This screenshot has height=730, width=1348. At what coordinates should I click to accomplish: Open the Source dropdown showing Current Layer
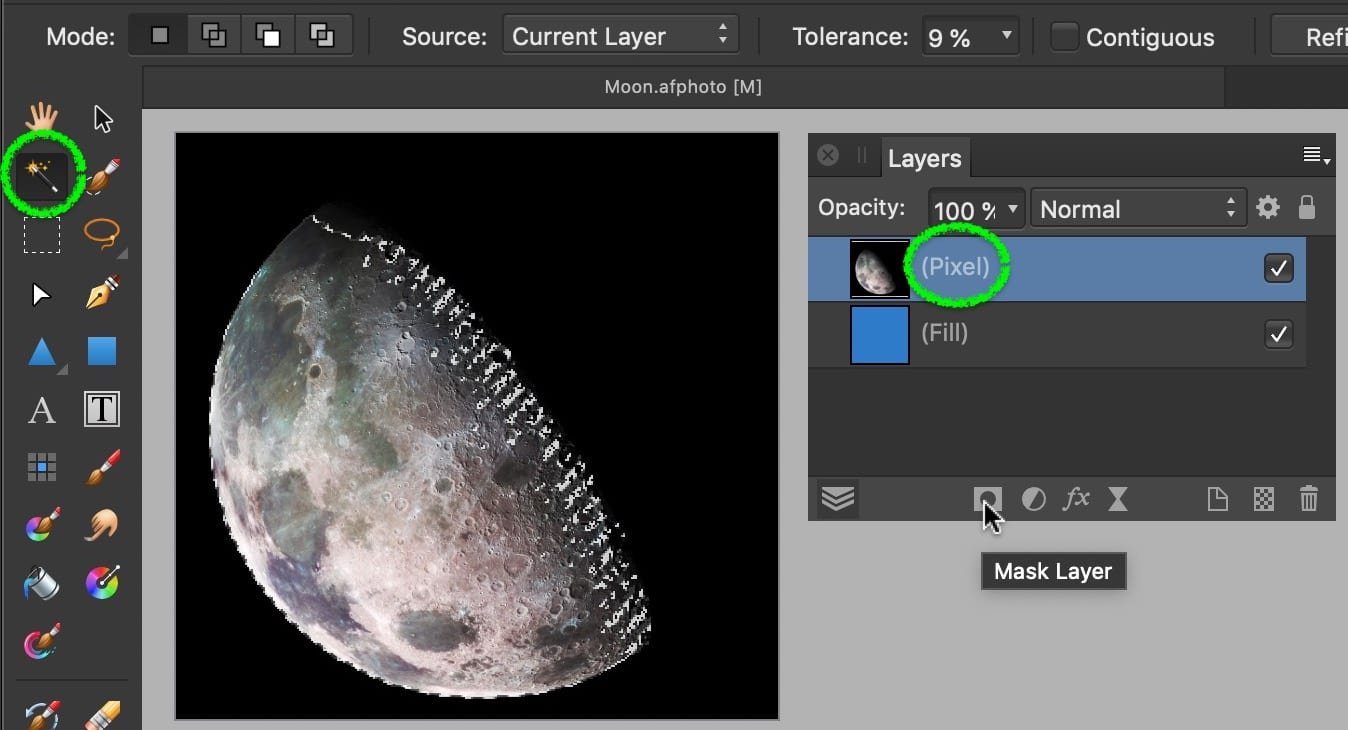tap(620, 37)
